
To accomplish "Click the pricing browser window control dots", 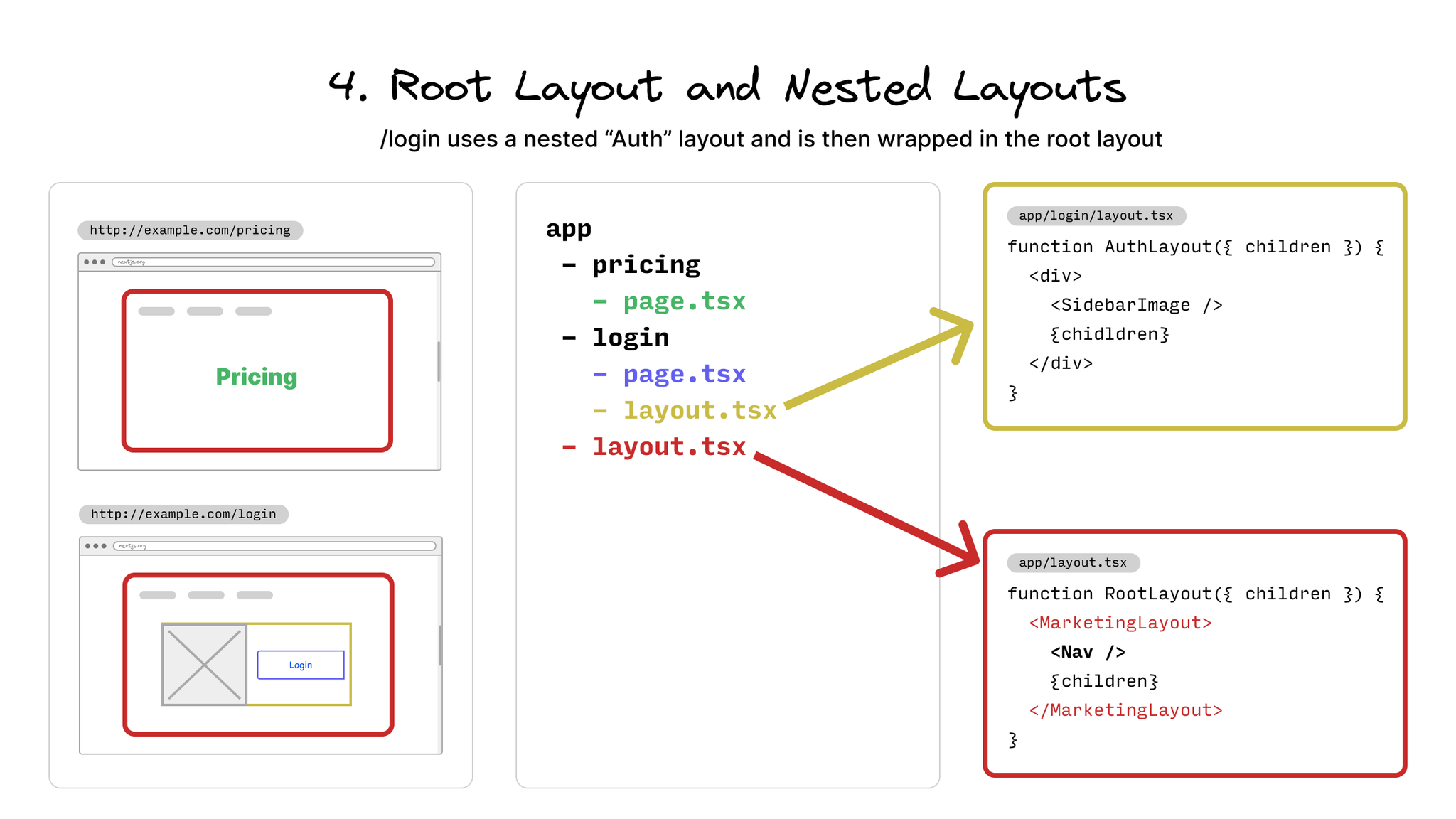I will tap(95, 262).
